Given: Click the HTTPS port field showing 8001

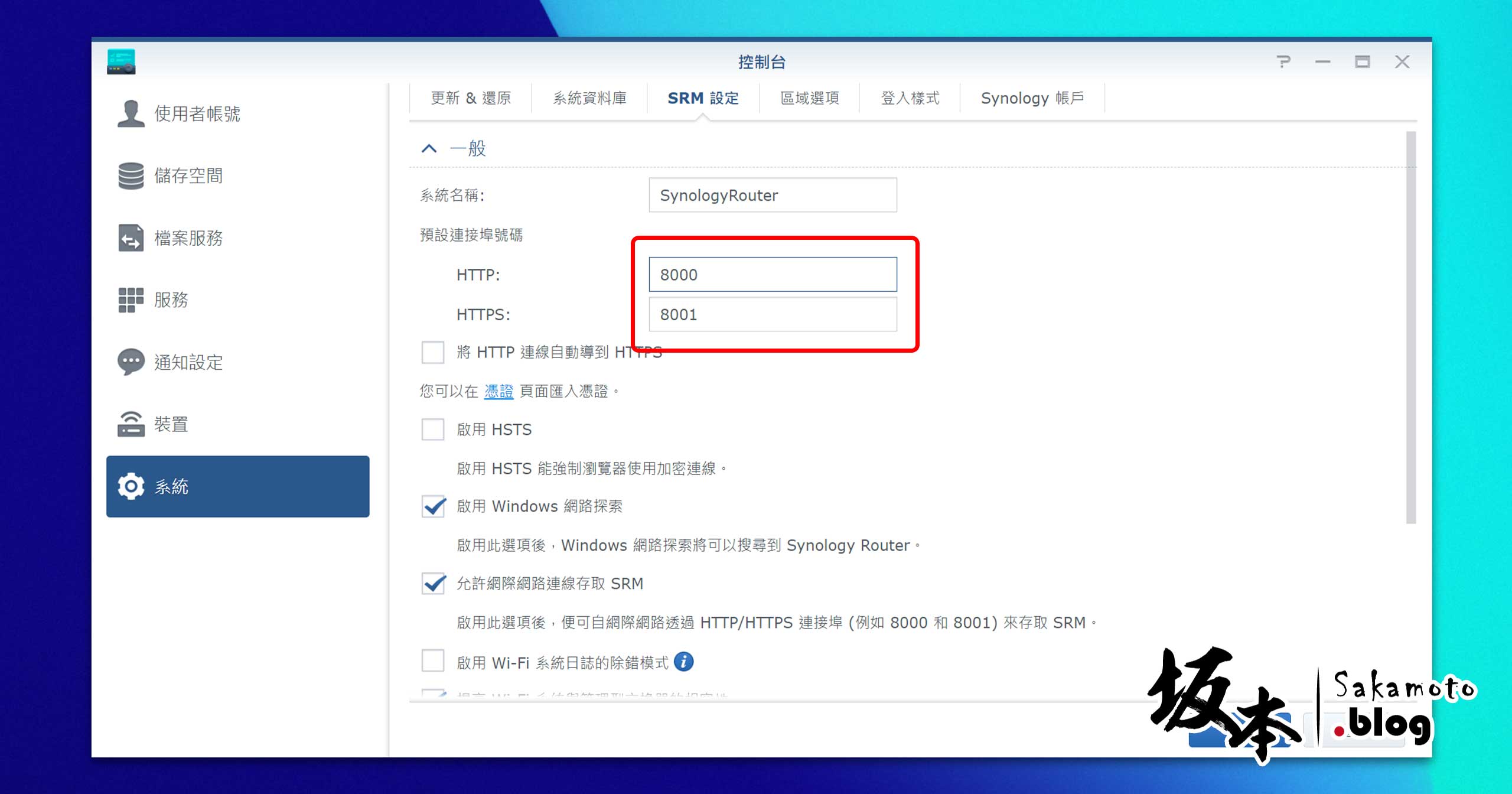Looking at the screenshot, I should [773, 314].
